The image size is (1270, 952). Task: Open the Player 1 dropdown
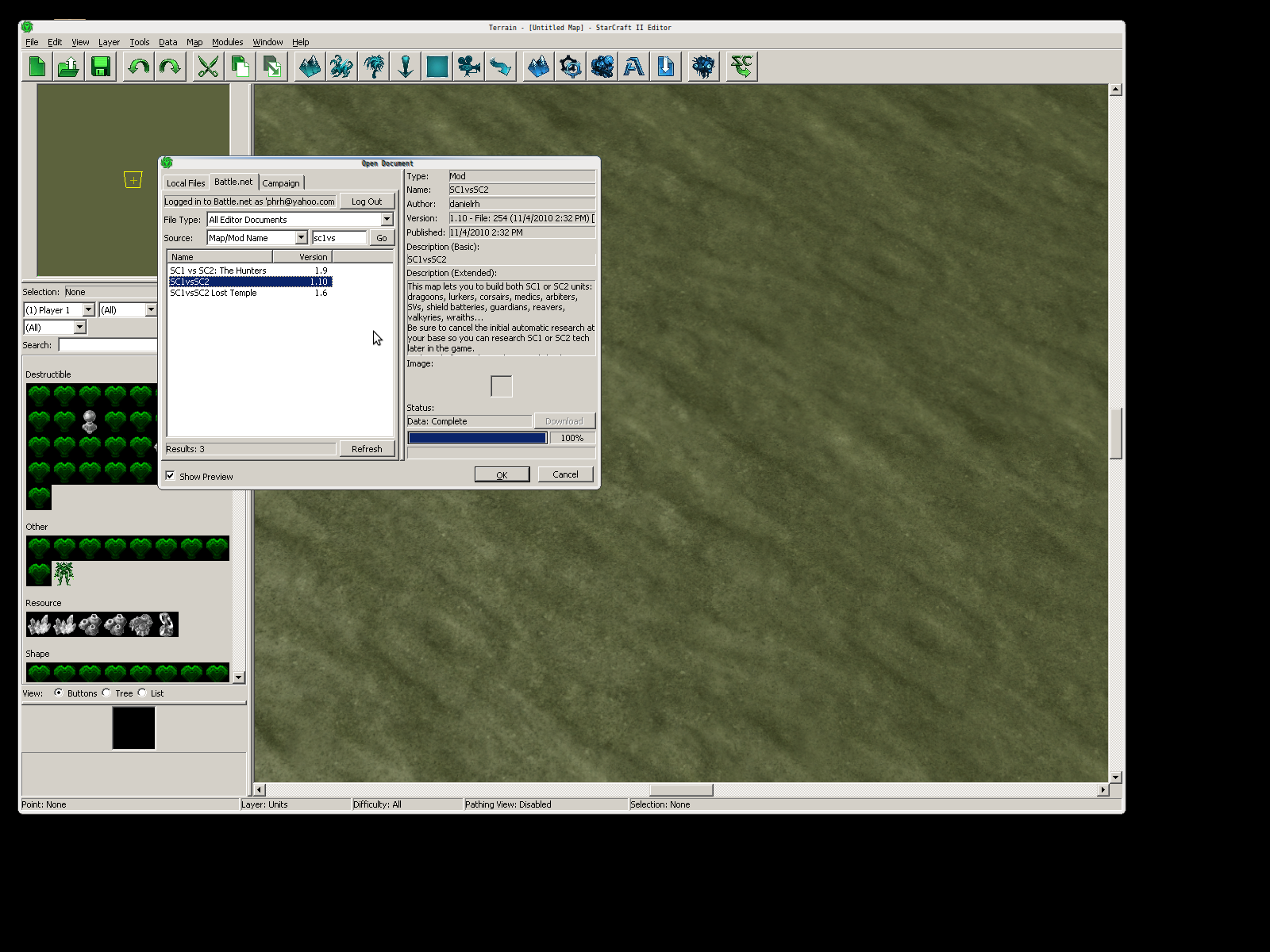[x=88, y=310]
